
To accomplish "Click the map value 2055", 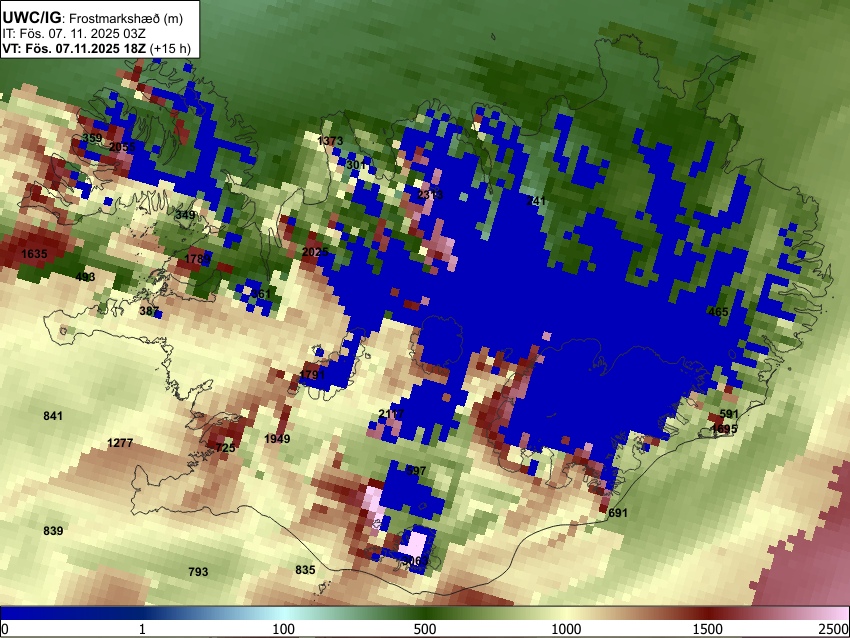I will coord(122,147).
